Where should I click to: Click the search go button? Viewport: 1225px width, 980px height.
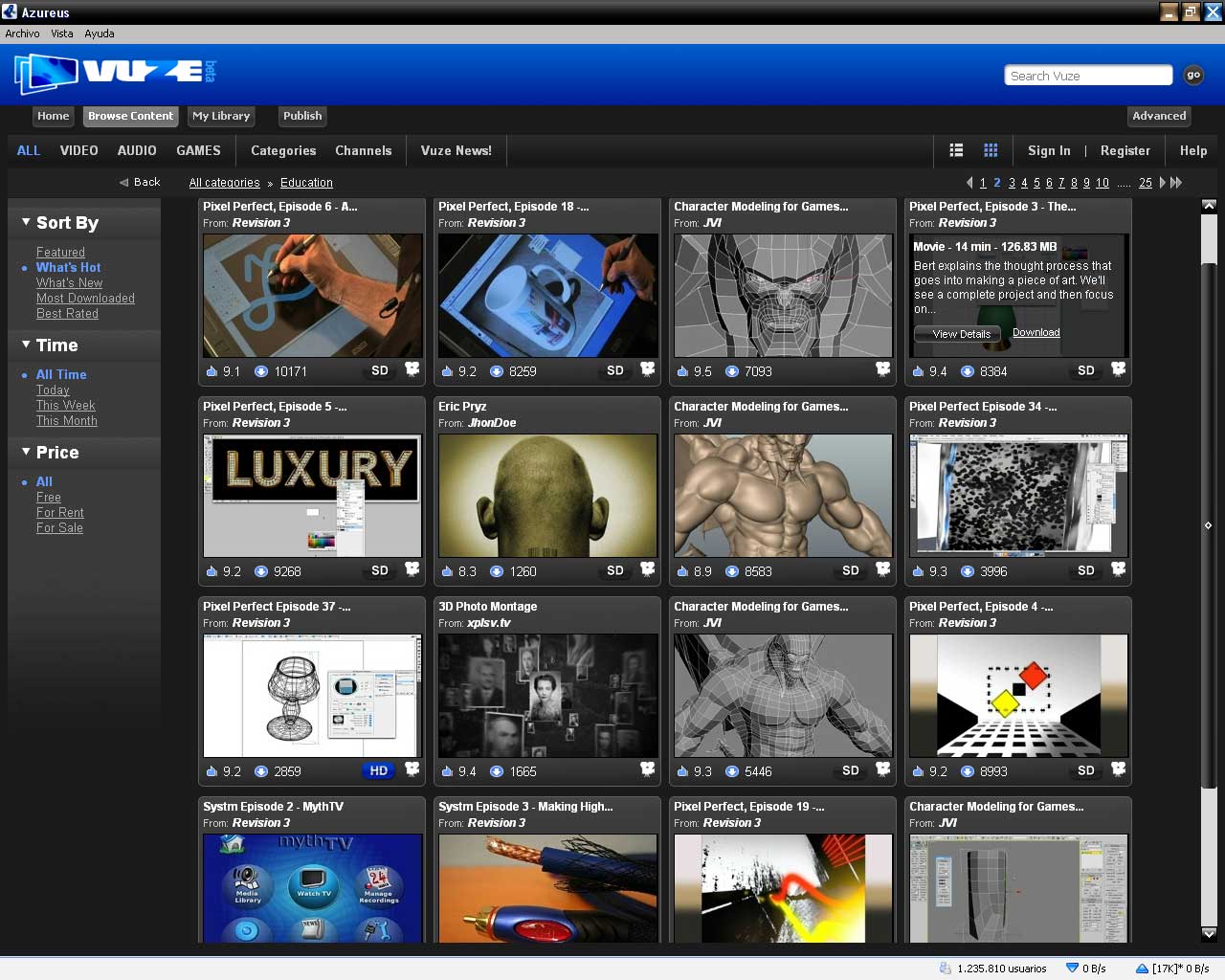(x=1193, y=75)
